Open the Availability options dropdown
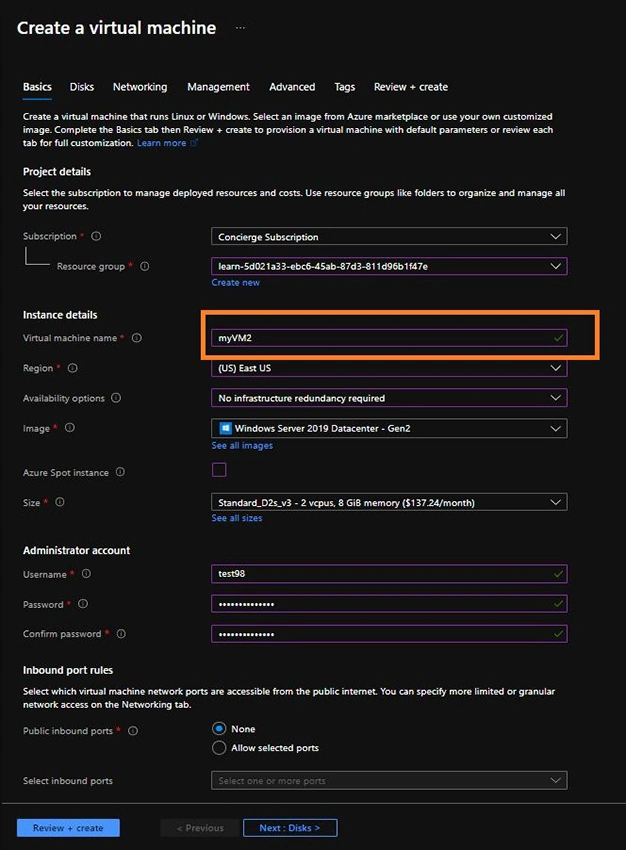The height and width of the screenshot is (850, 626). pyautogui.click(x=389, y=398)
